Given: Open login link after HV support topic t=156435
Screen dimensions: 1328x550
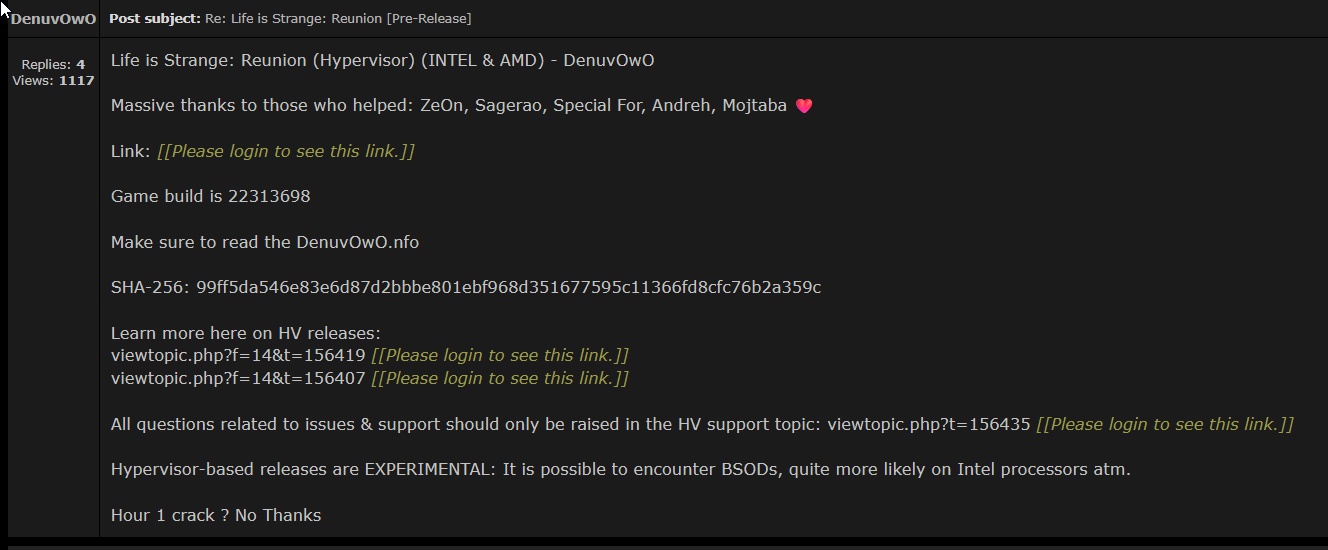Looking at the screenshot, I should pyautogui.click(x=1164, y=424).
